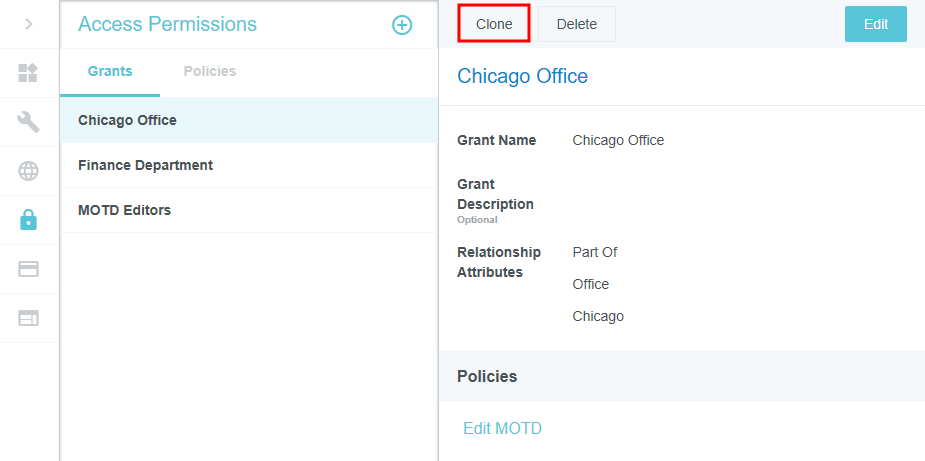Open the dashboard widgets icon
This screenshot has height=461, width=925.
coord(28,73)
